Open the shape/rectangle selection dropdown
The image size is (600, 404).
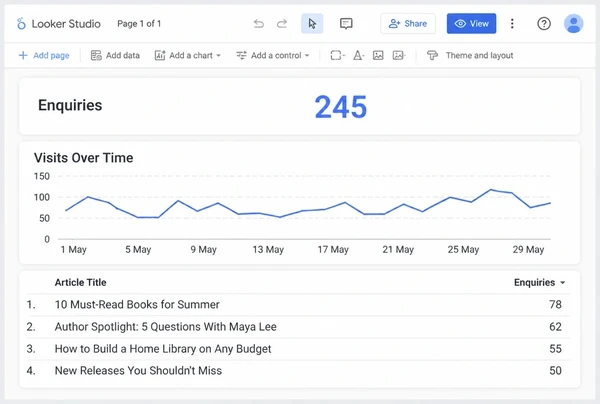point(338,55)
